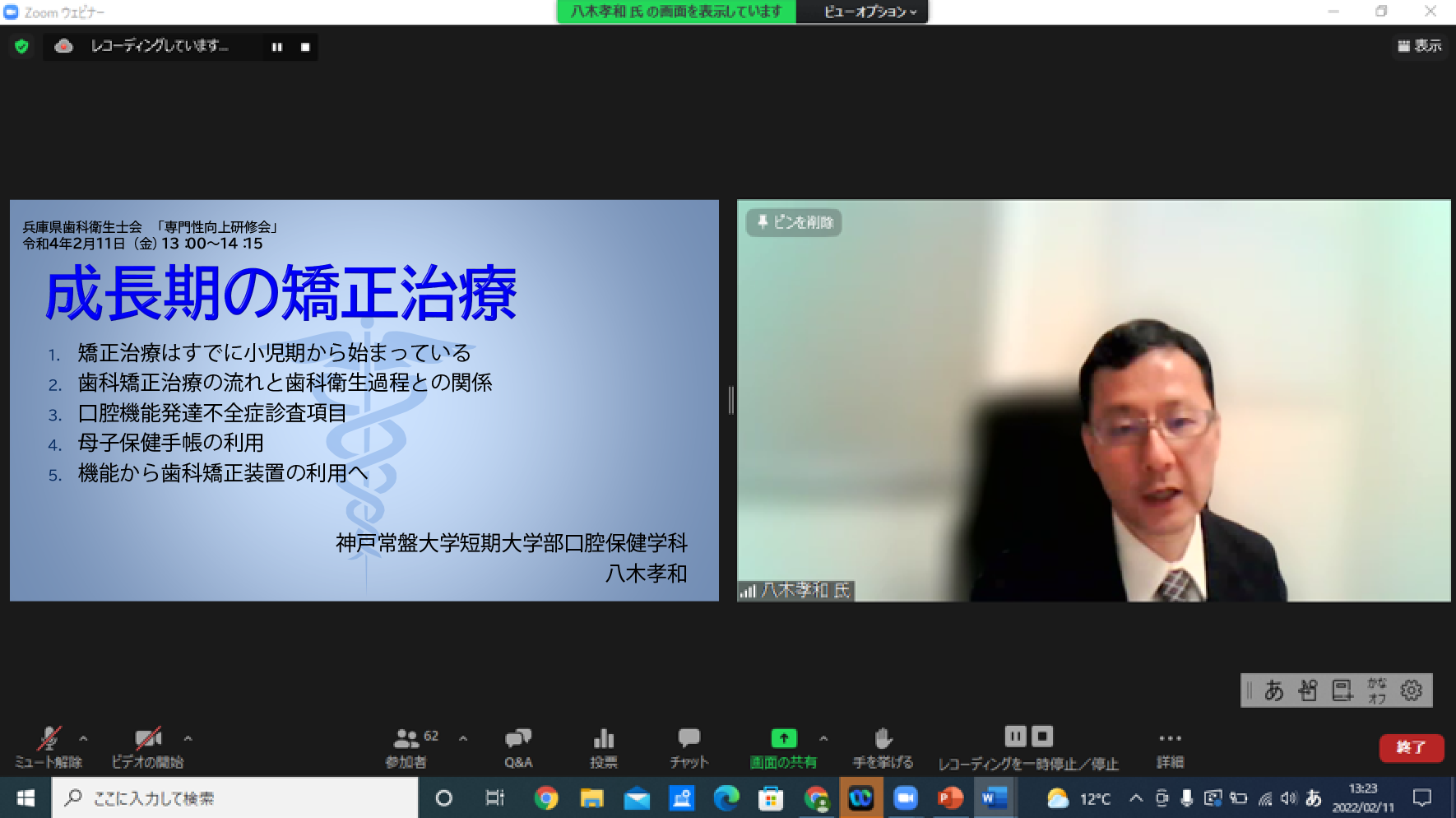Open more options (詳細) ellipsis
The image size is (1456, 818).
[x=1170, y=747]
